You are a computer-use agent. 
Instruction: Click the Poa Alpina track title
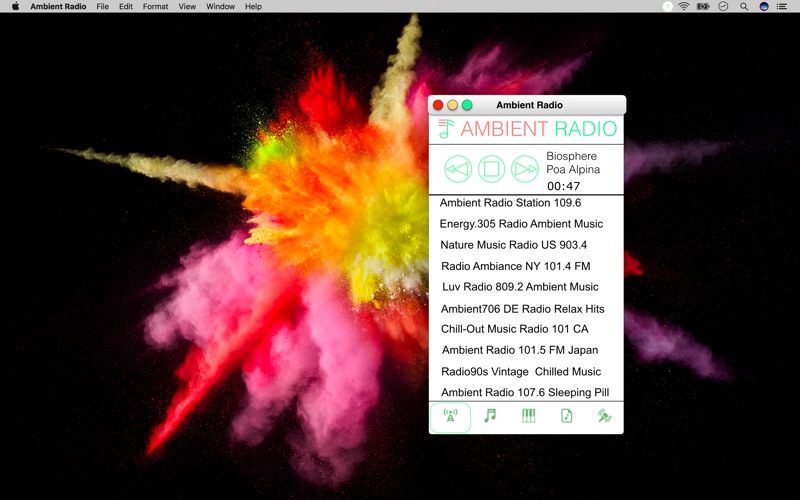pos(573,169)
